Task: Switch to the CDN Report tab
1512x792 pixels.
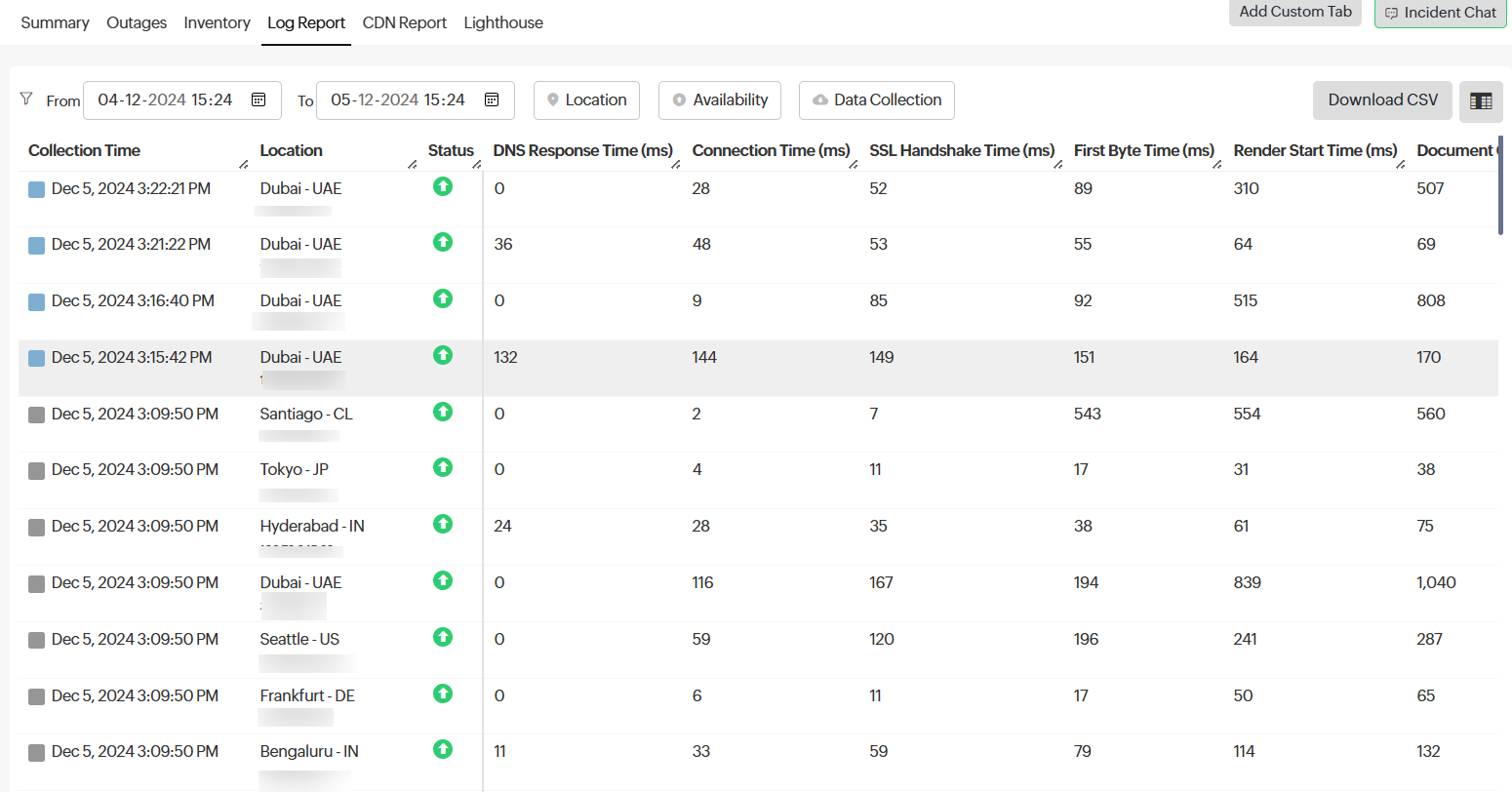Action: click(x=404, y=22)
